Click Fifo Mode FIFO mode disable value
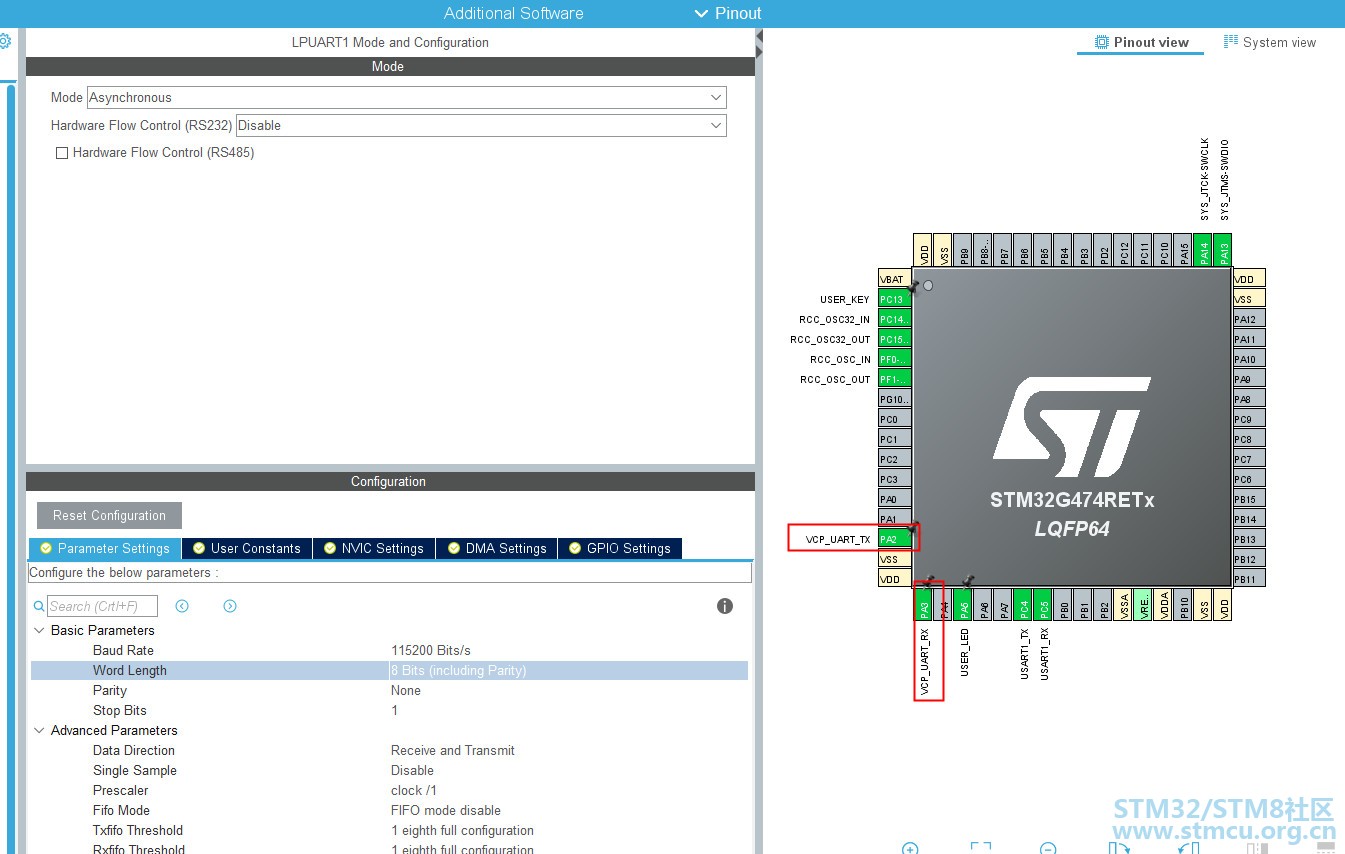This screenshot has height=854, width=1345. [x=446, y=811]
